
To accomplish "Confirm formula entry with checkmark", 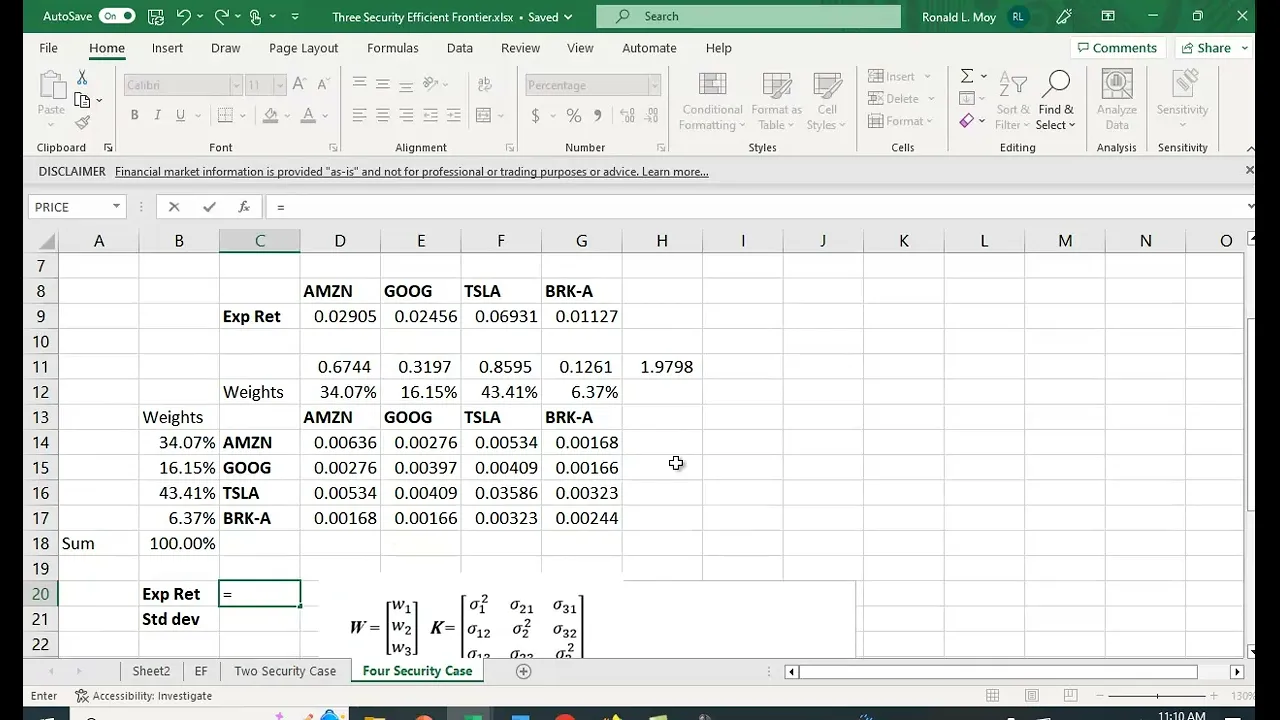I will tap(209, 207).
